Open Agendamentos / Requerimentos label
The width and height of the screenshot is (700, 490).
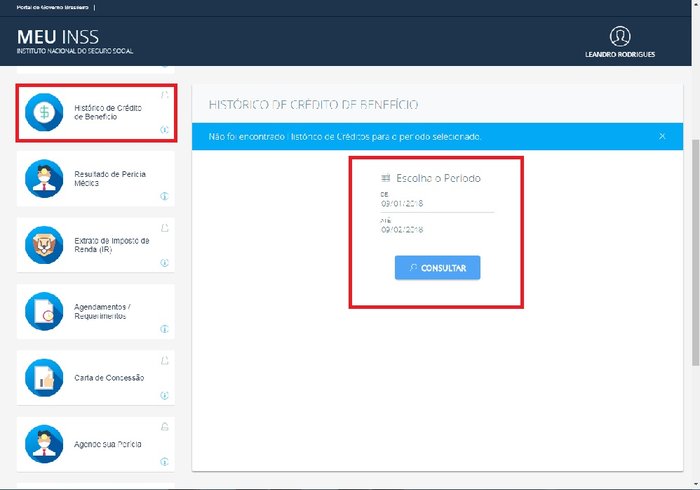(x=102, y=311)
